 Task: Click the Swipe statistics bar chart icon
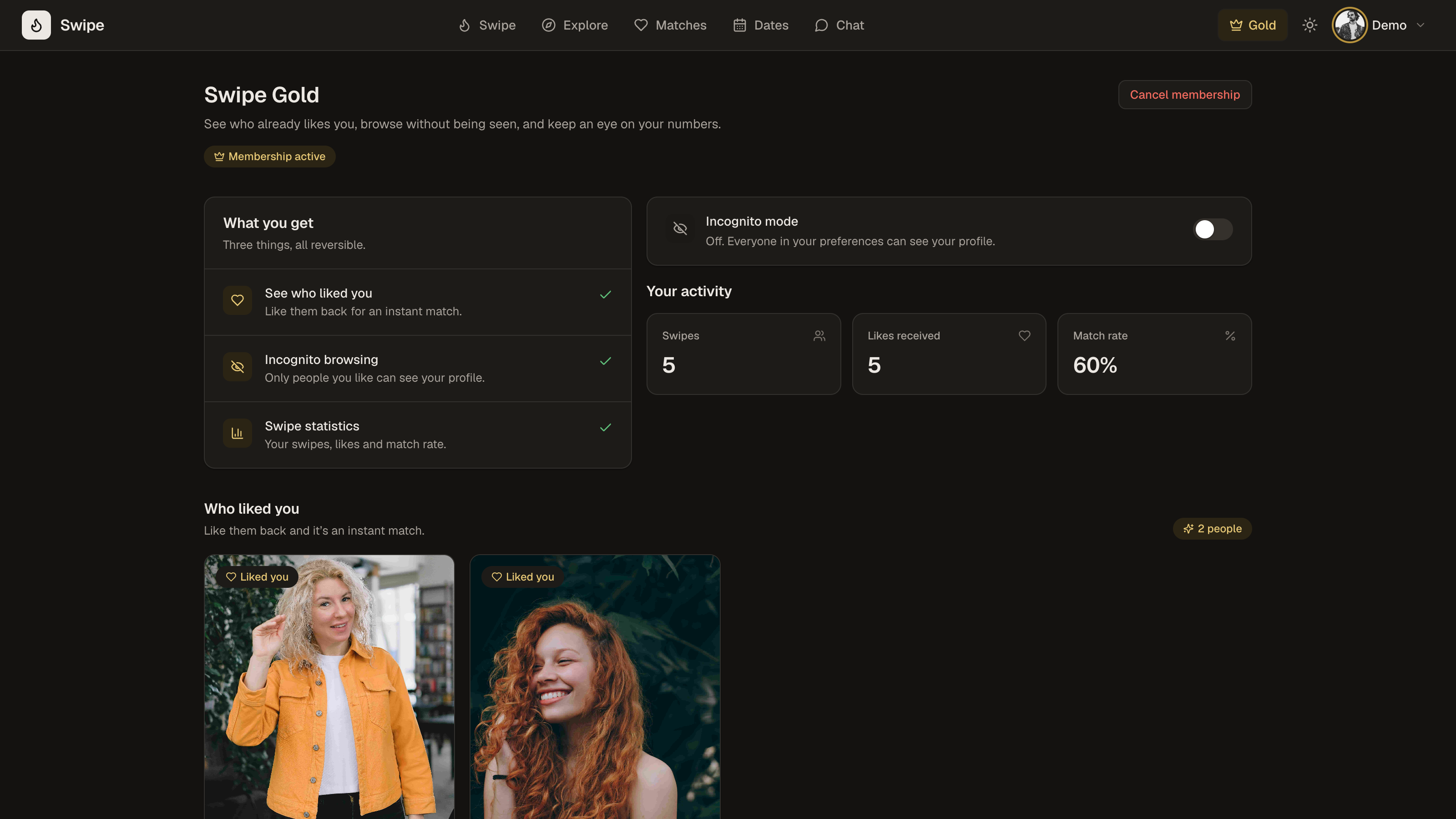coord(238,433)
